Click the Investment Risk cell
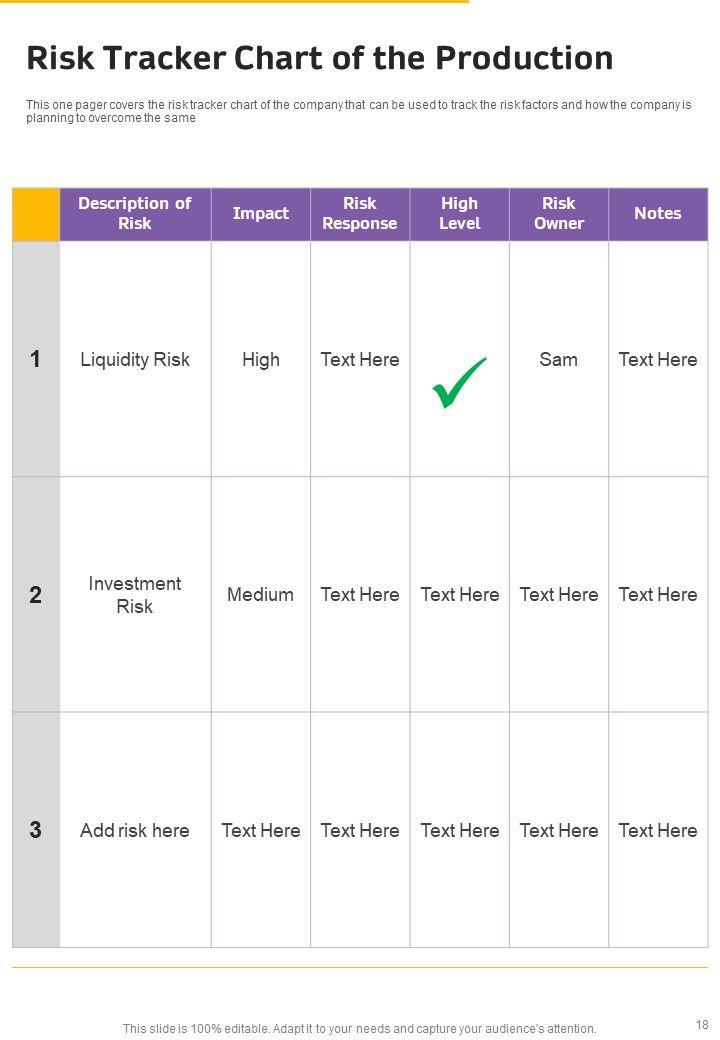This screenshot has width=720, height=1040. coord(135,595)
